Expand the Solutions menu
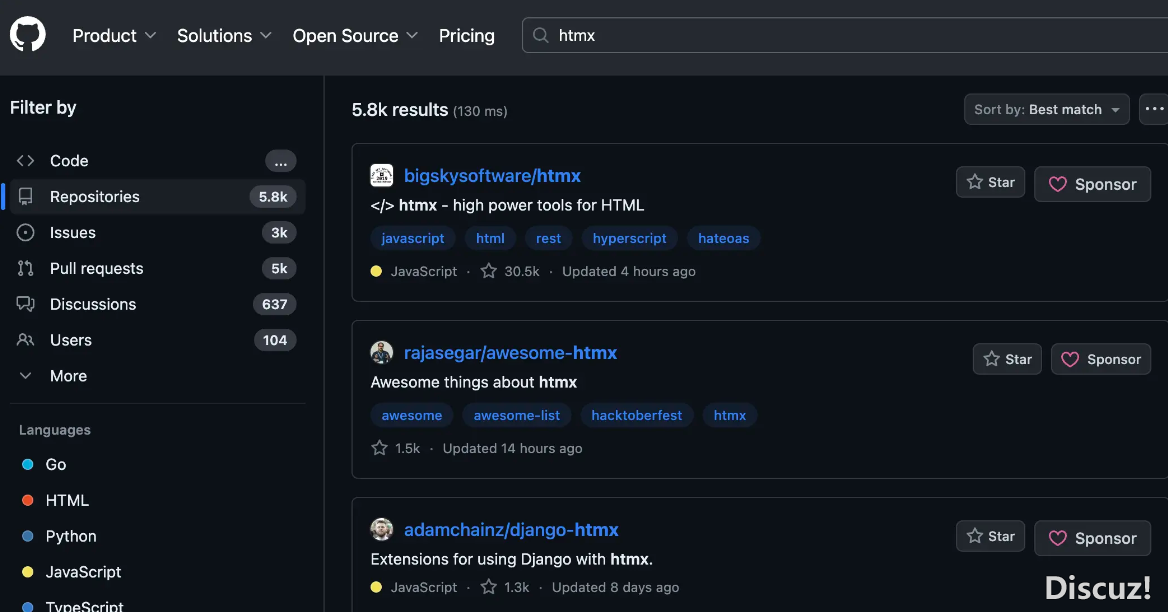 pos(224,36)
